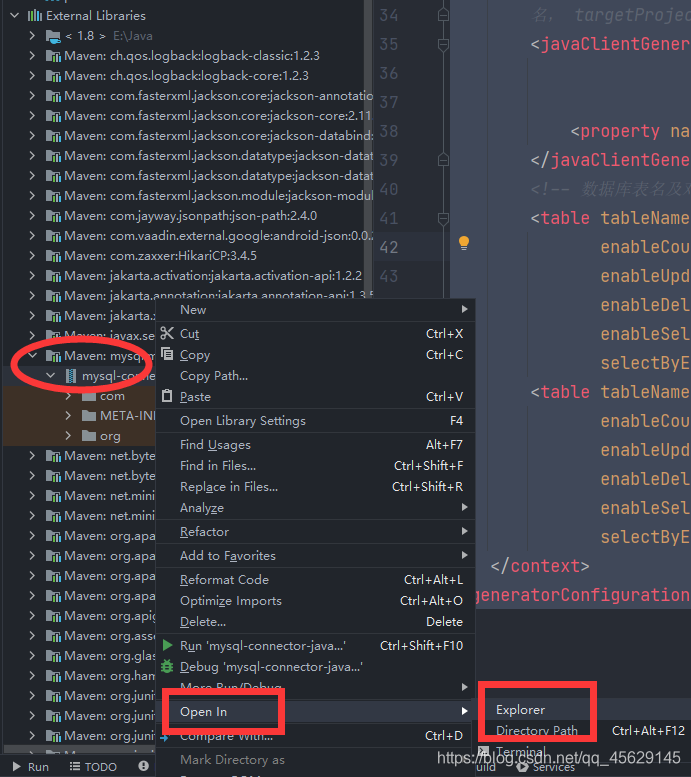Open the New submenu
This screenshot has height=777, width=691.
(x=315, y=310)
